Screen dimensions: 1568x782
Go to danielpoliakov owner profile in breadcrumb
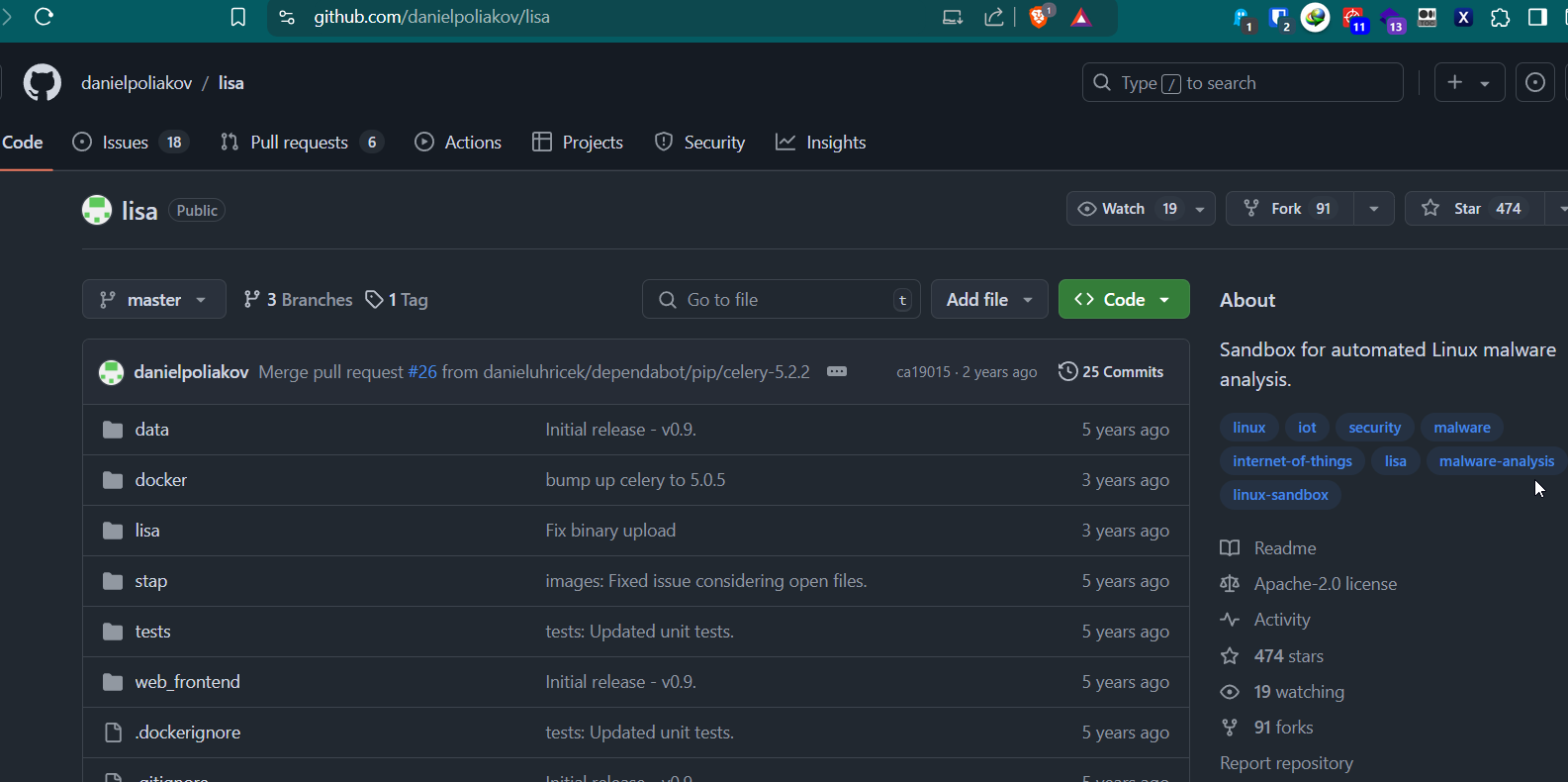pos(137,83)
